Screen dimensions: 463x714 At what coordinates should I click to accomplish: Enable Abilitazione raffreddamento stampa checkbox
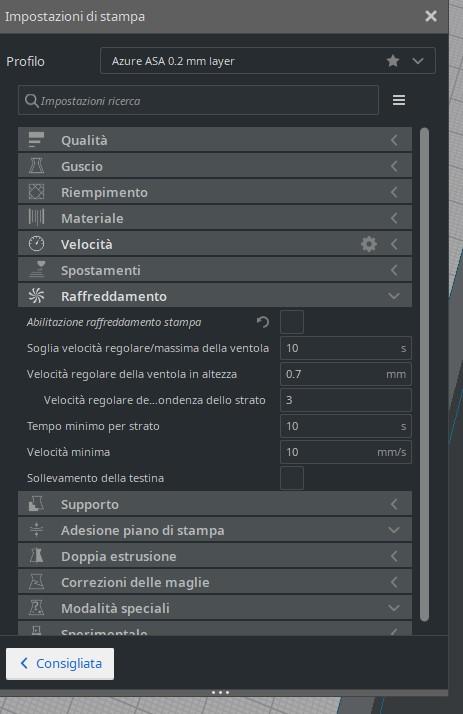coord(292,322)
